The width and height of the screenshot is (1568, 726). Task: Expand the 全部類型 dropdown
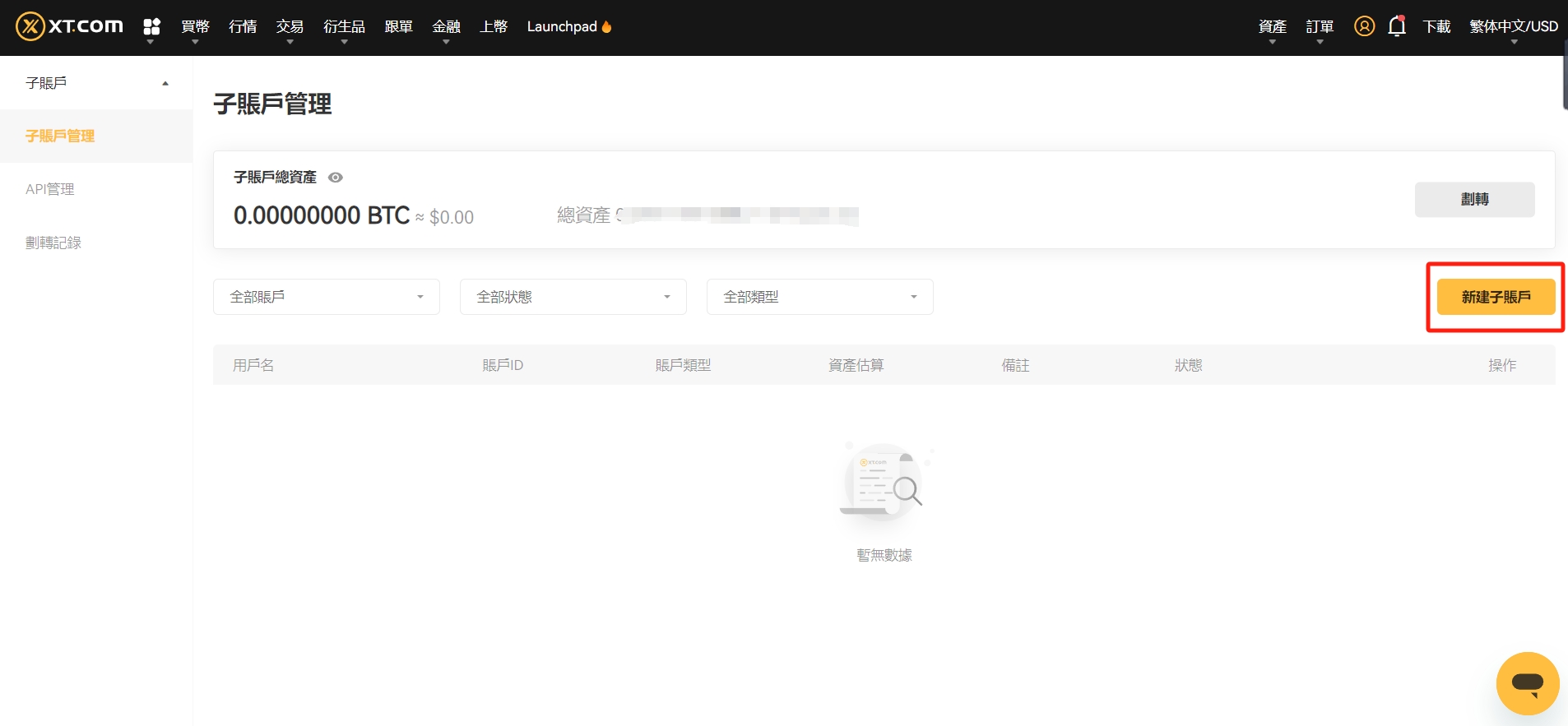[x=820, y=297]
